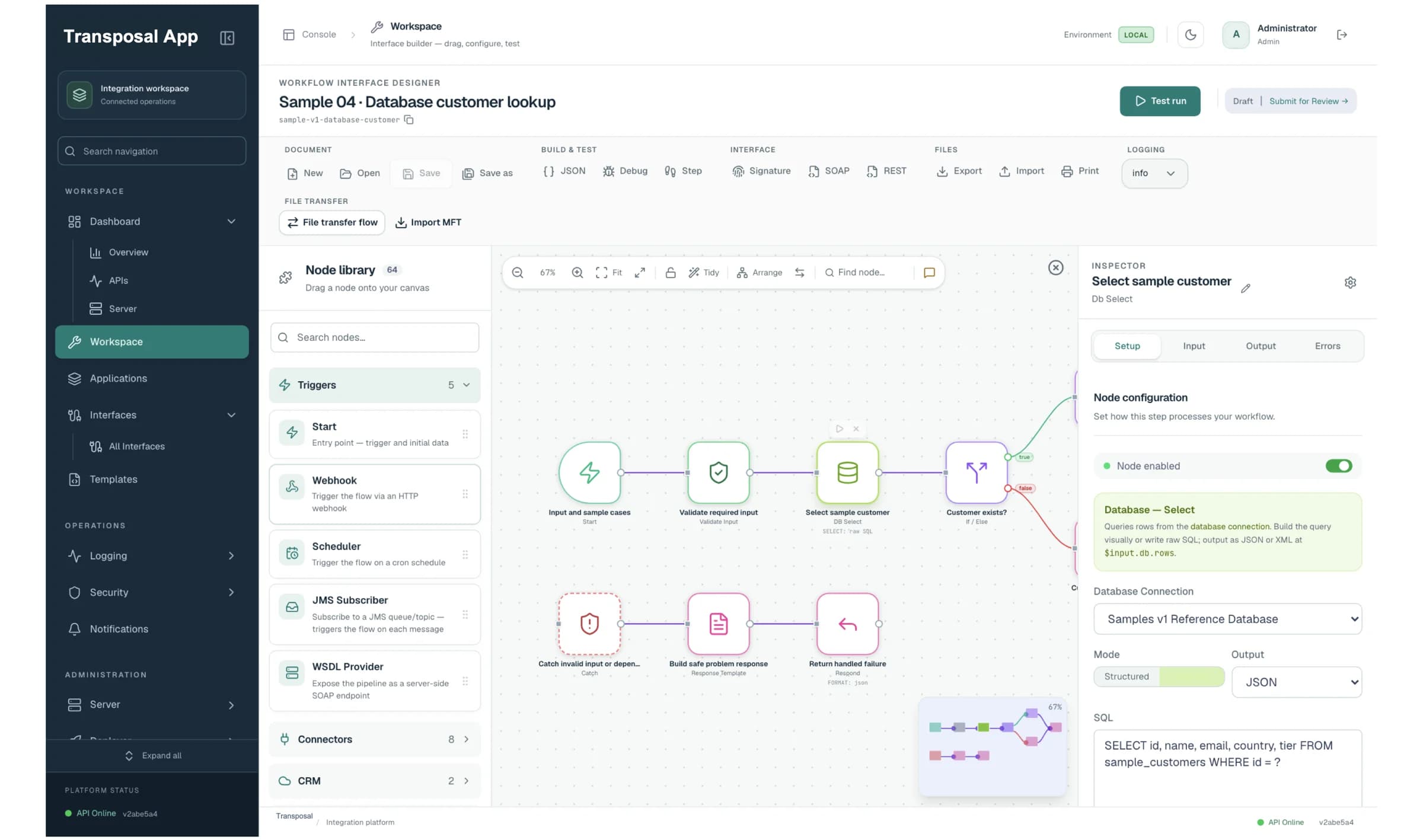This screenshot has height=840, width=1423.
Task: Swap flow direction arrows icon
Action: pos(800,272)
